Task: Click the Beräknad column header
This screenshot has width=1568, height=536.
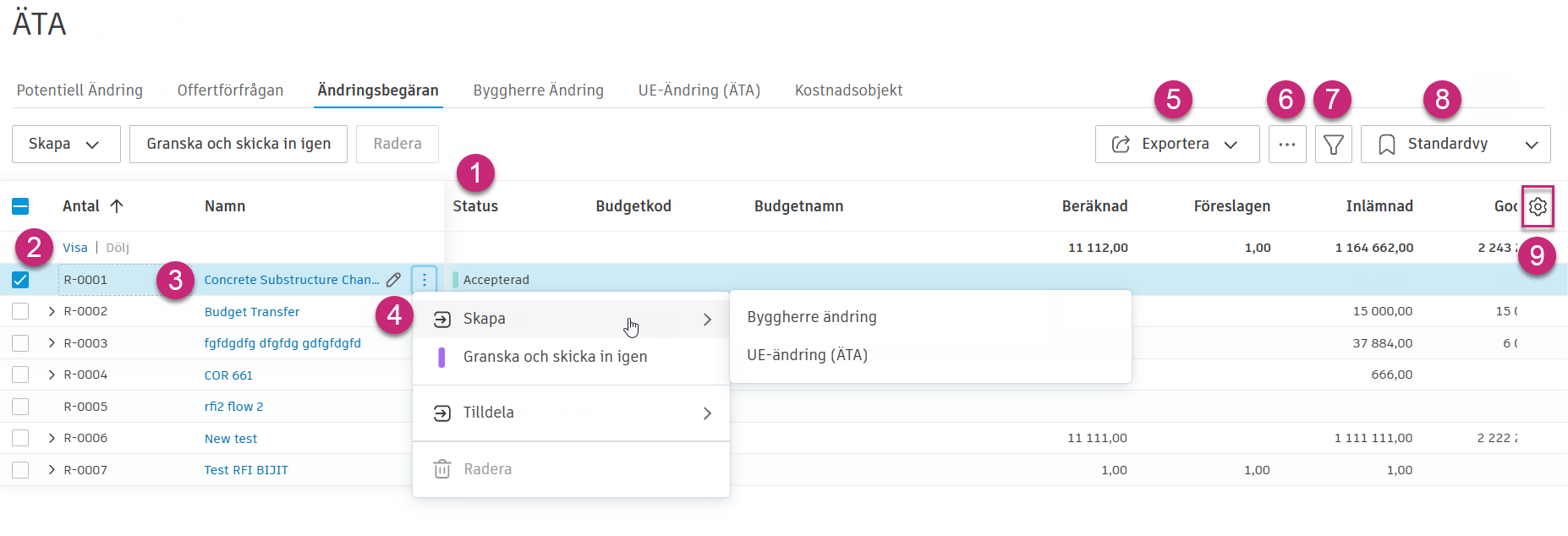Action: (1094, 206)
